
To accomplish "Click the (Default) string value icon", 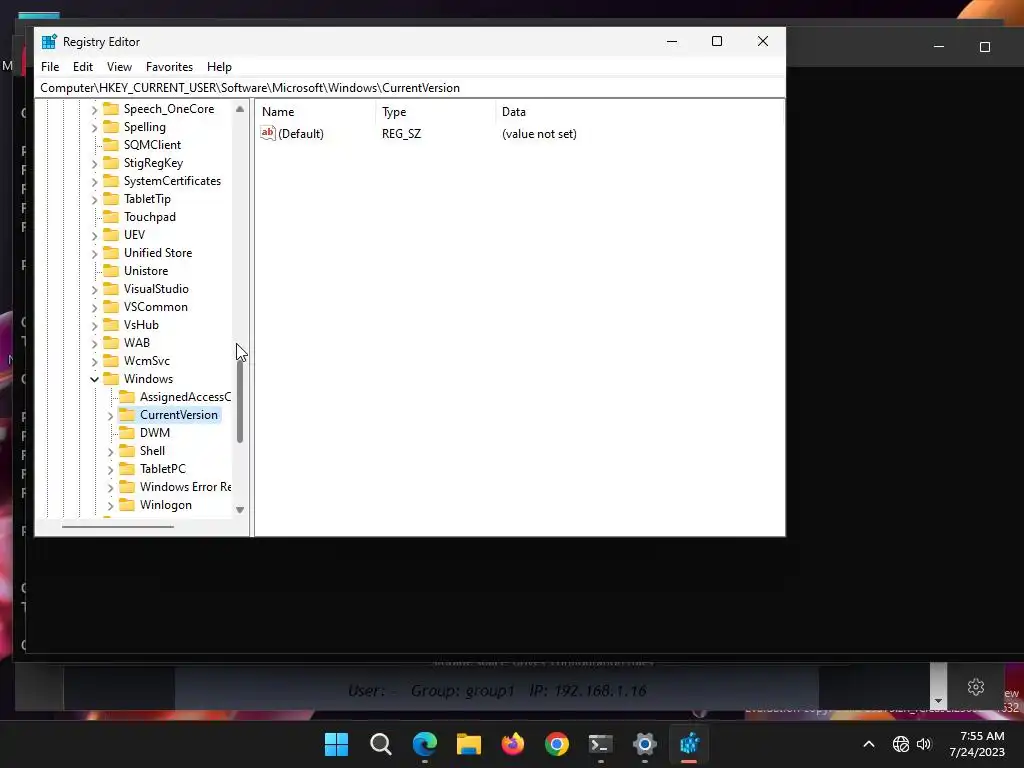I will (268, 133).
